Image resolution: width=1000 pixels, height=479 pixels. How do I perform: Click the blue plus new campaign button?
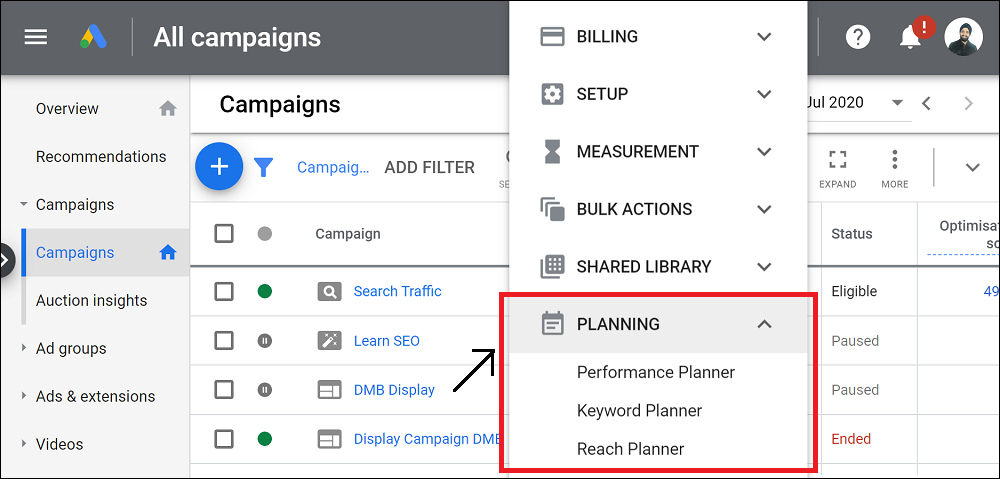pyautogui.click(x=219, y=167)
